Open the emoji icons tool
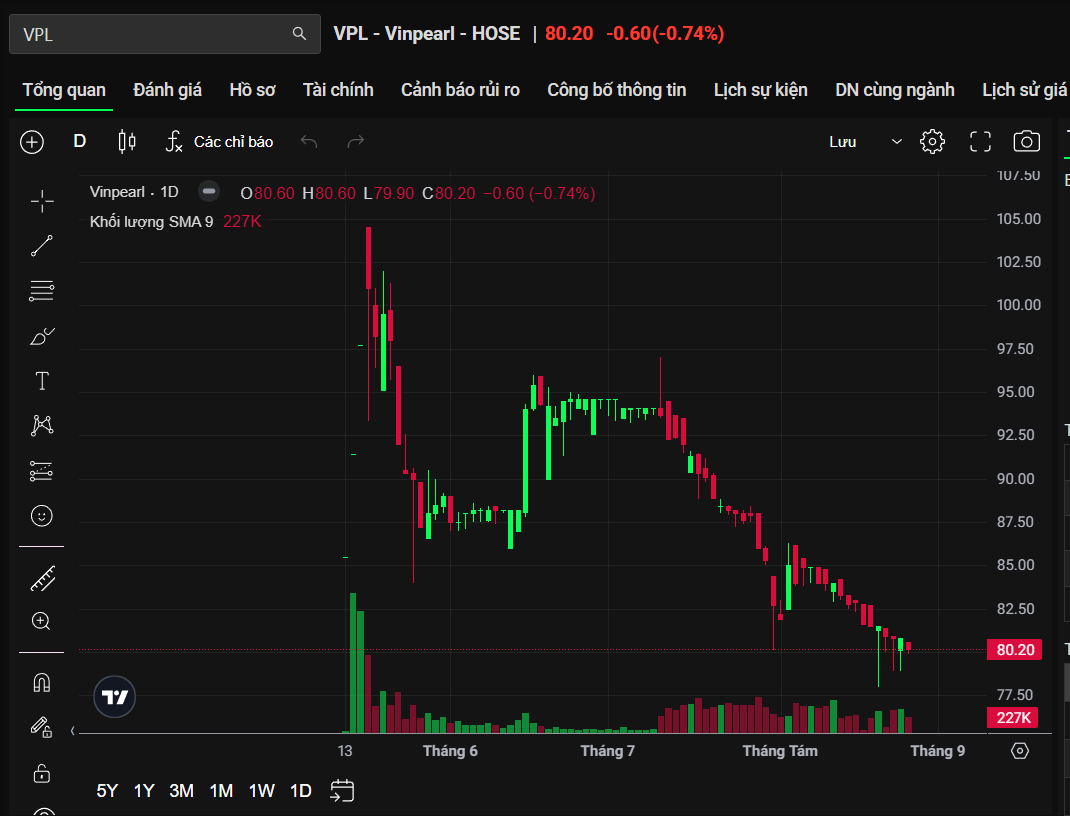This screenshot has width=1070, height=816. [42, 516]
